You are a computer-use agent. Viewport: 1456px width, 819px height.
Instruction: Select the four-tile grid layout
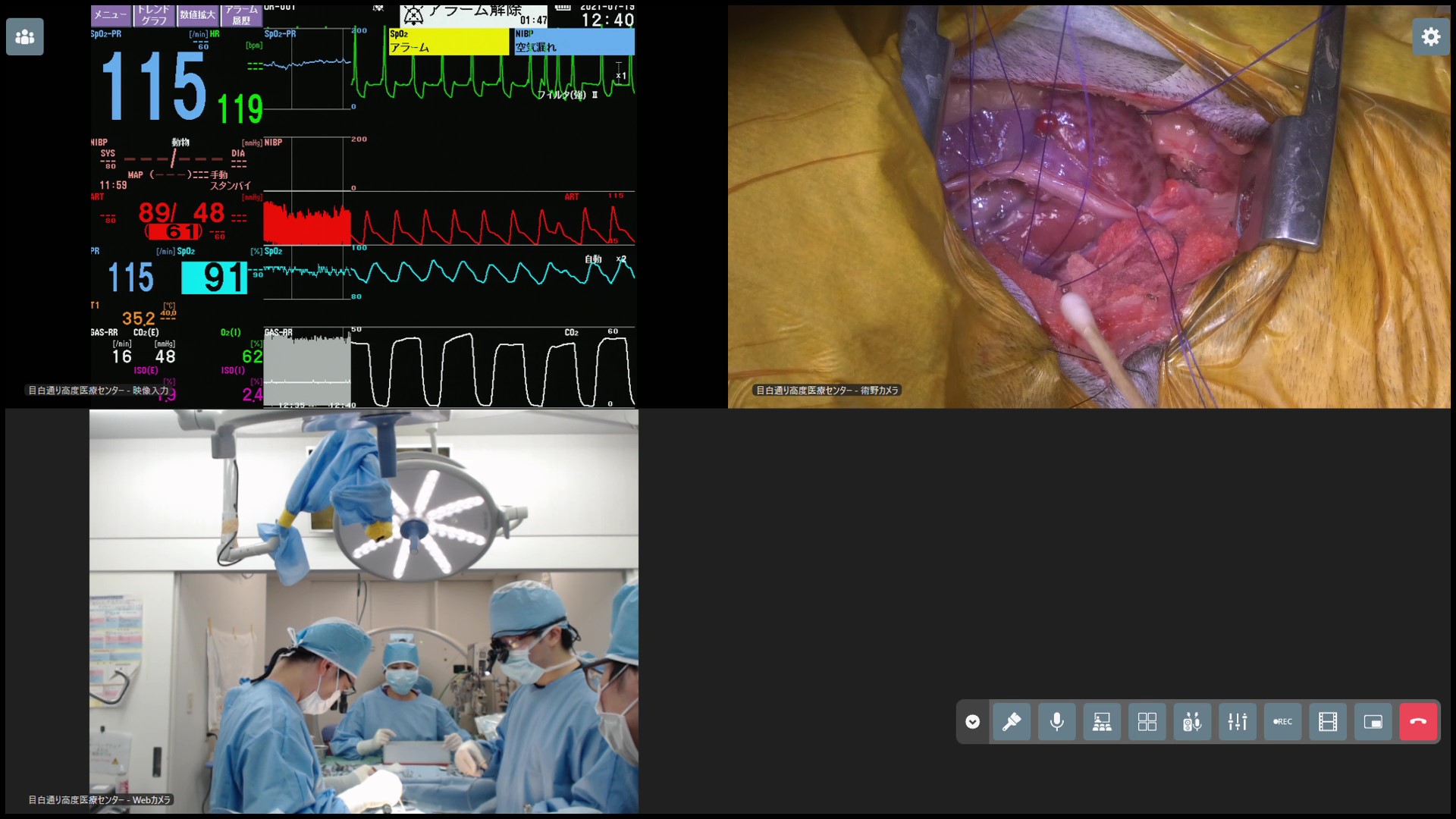[1147, 722]
